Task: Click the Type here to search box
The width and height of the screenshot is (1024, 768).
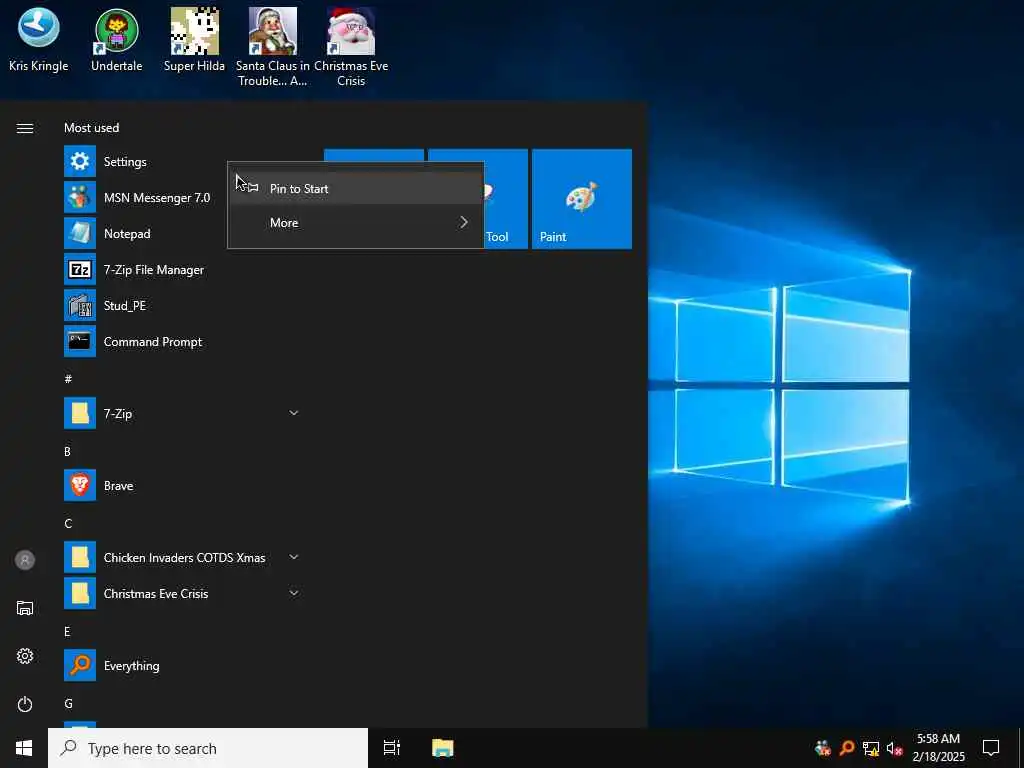Action: coord(208,748)
